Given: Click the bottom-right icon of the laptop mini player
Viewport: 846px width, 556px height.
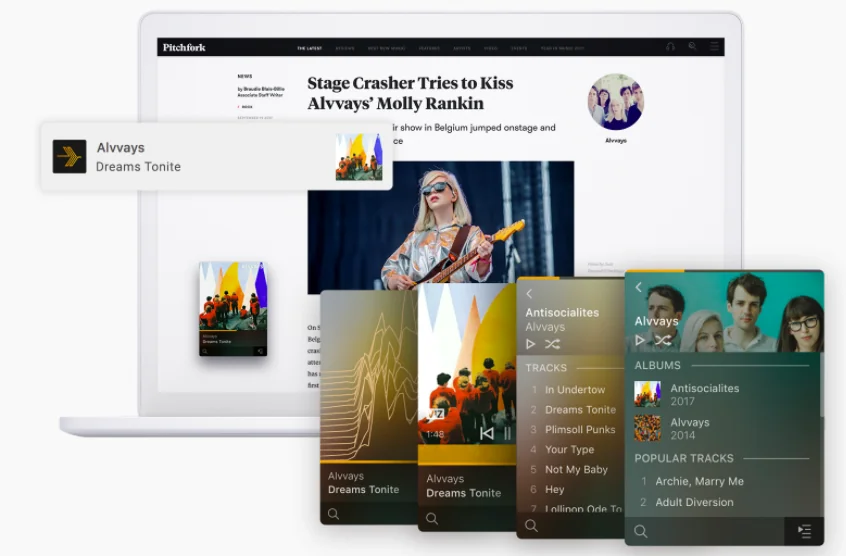Looking at the screenshot, I should 260,351.
